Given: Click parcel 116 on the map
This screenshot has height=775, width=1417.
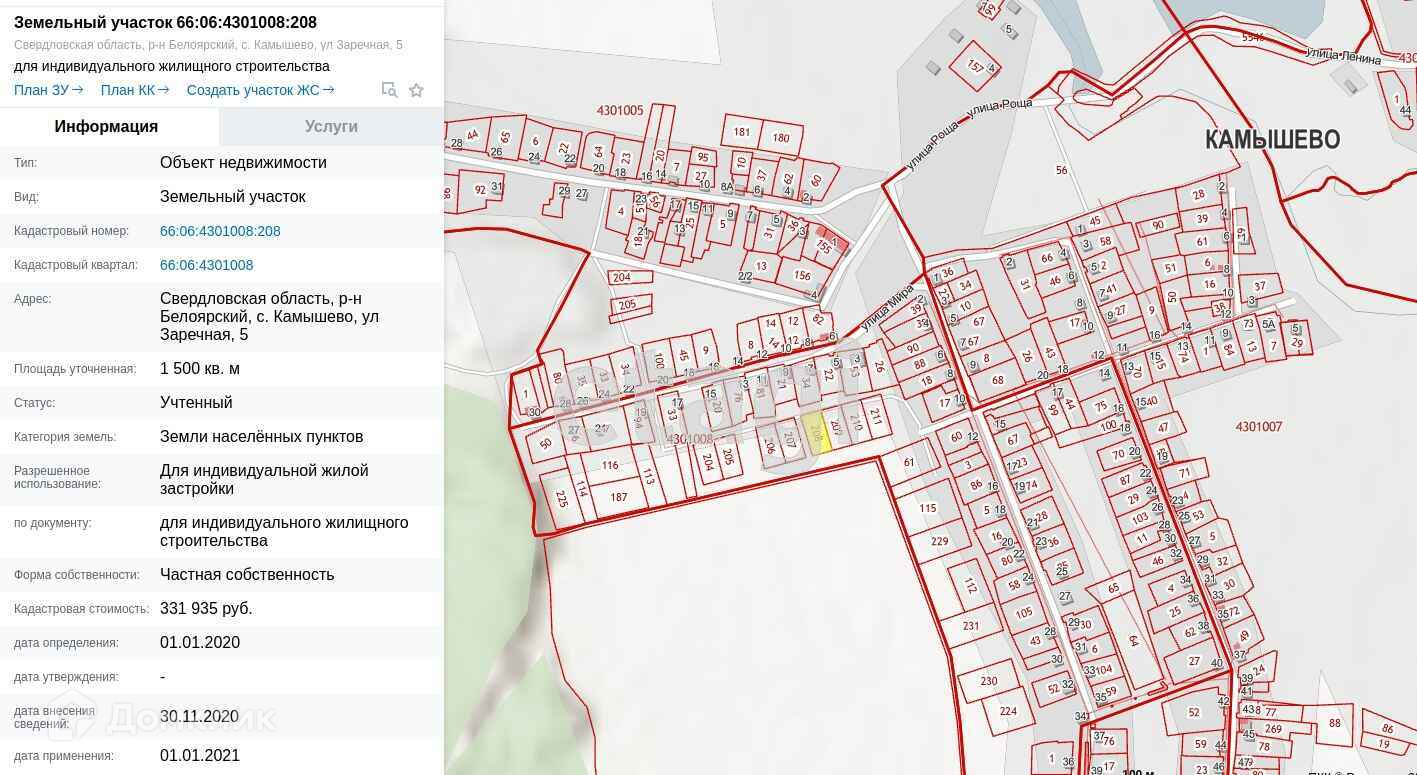Looking at the screenshot, I should tap(609, 465).
